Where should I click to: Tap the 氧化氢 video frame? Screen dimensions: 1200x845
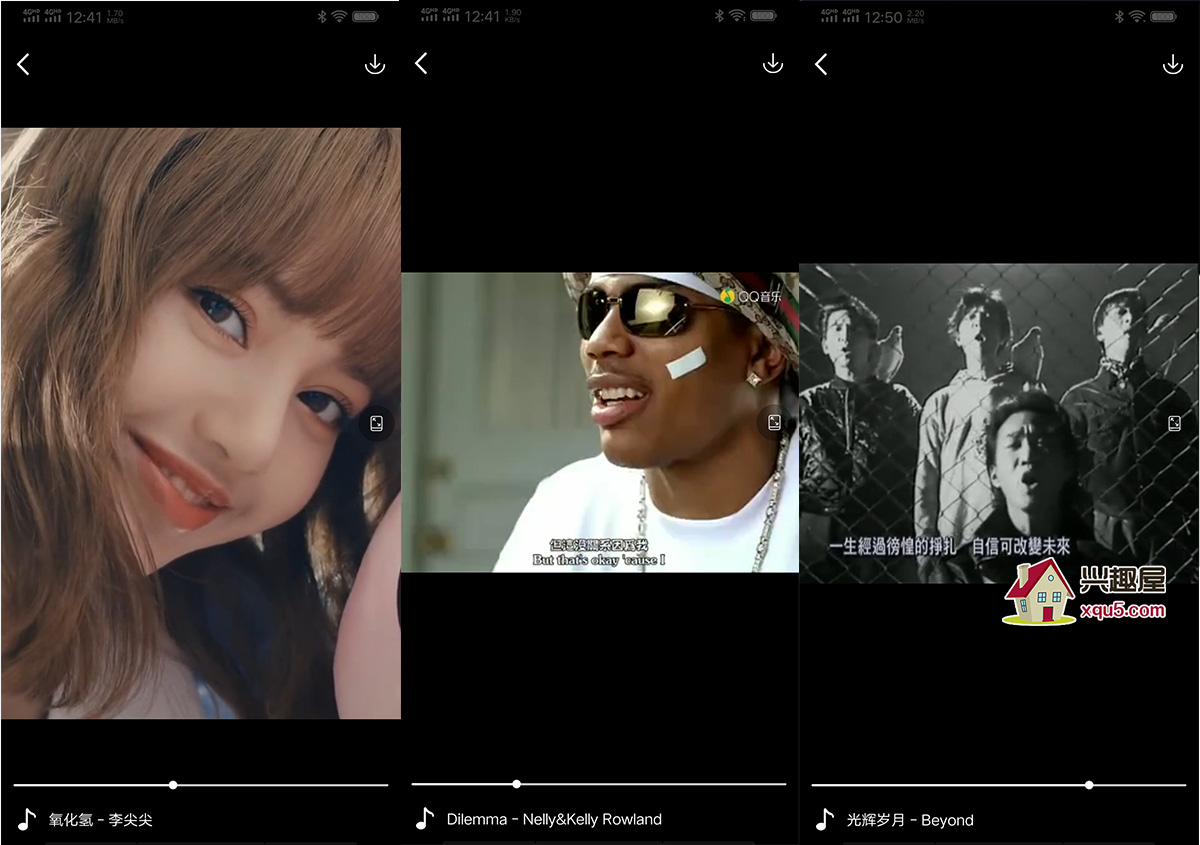tap(201, 423)
